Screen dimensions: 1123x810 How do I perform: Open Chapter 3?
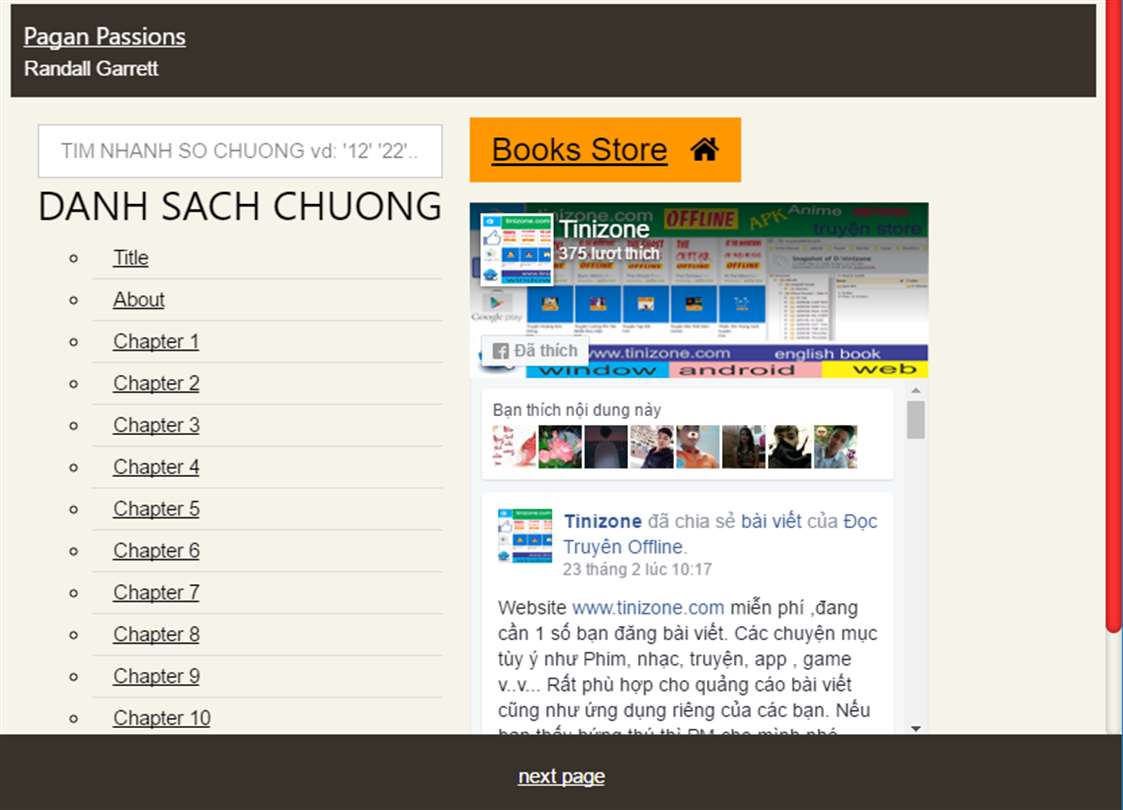click(x=156, y=425)
